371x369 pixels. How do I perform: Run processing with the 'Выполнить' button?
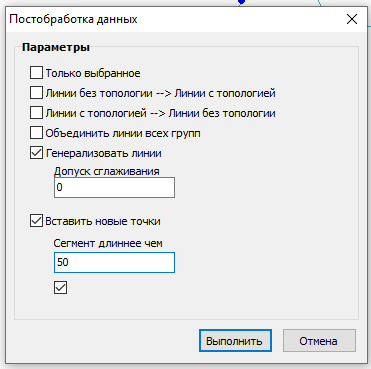point(235,341)
